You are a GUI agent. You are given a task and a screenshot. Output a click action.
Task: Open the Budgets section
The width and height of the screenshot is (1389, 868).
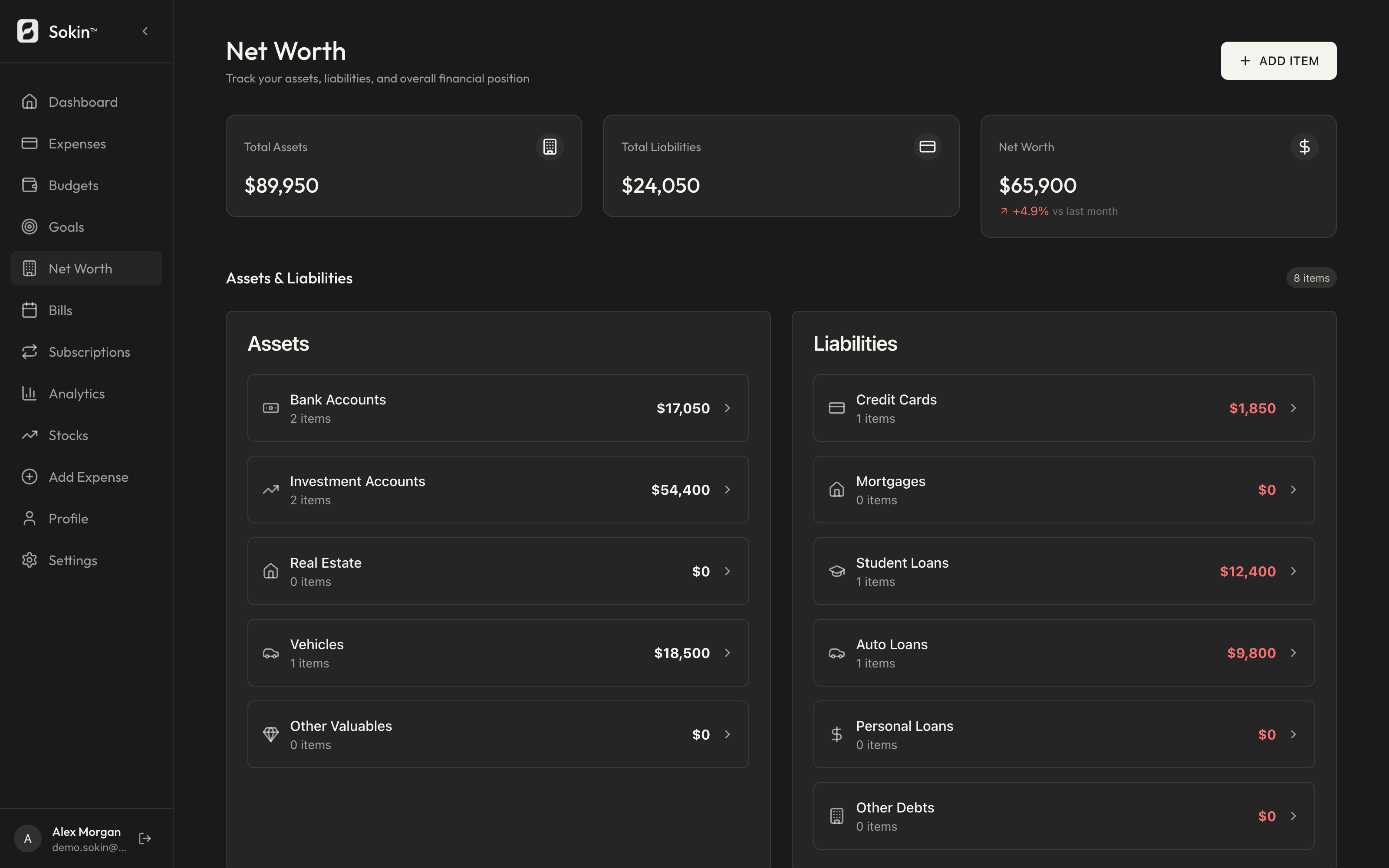(x=86, y=185)
